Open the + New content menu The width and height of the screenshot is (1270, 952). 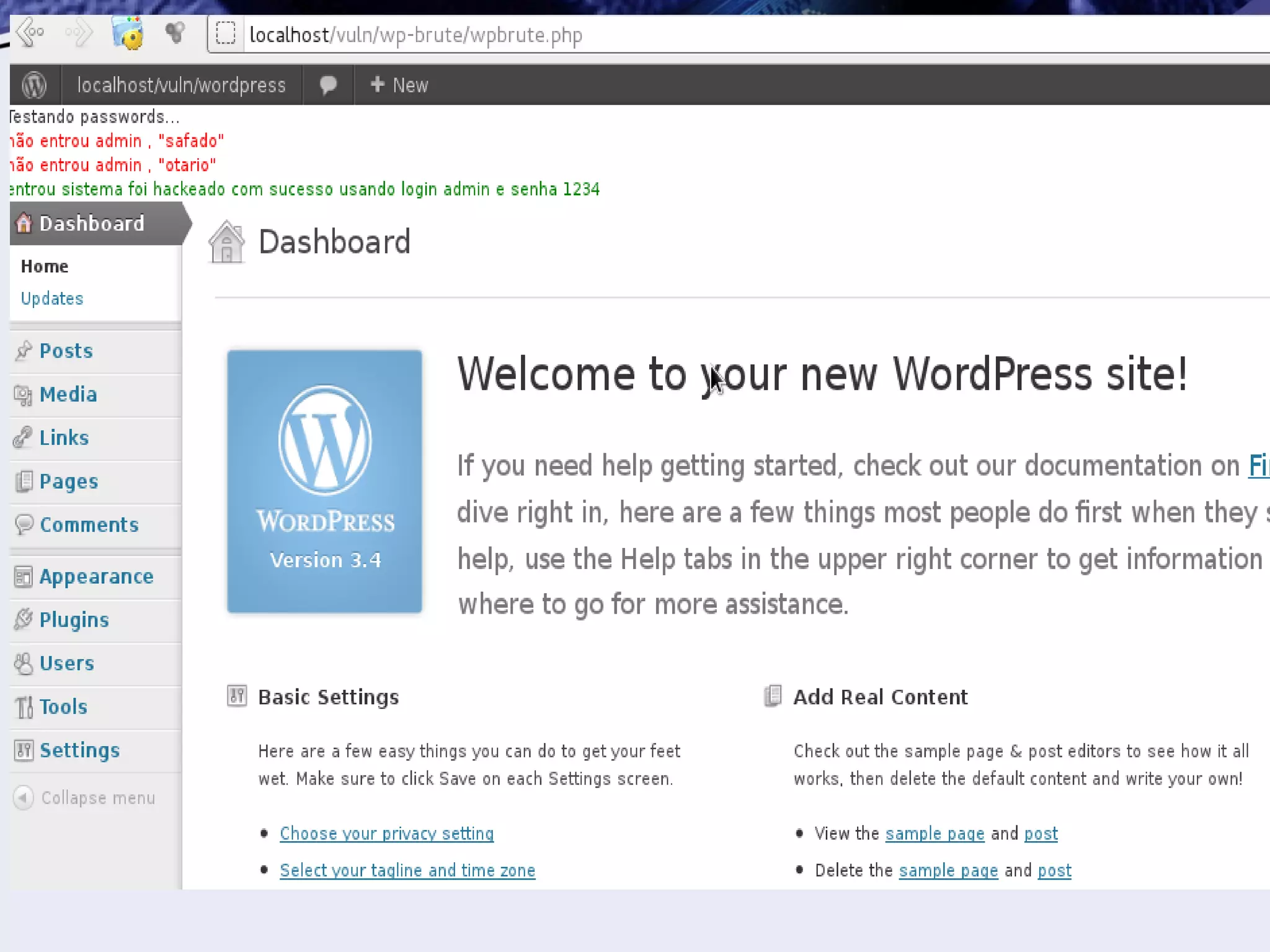399,85
